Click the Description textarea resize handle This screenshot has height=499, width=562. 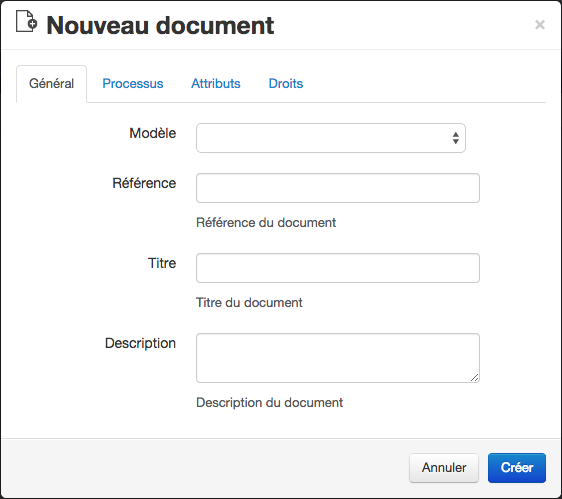[475, 377]
